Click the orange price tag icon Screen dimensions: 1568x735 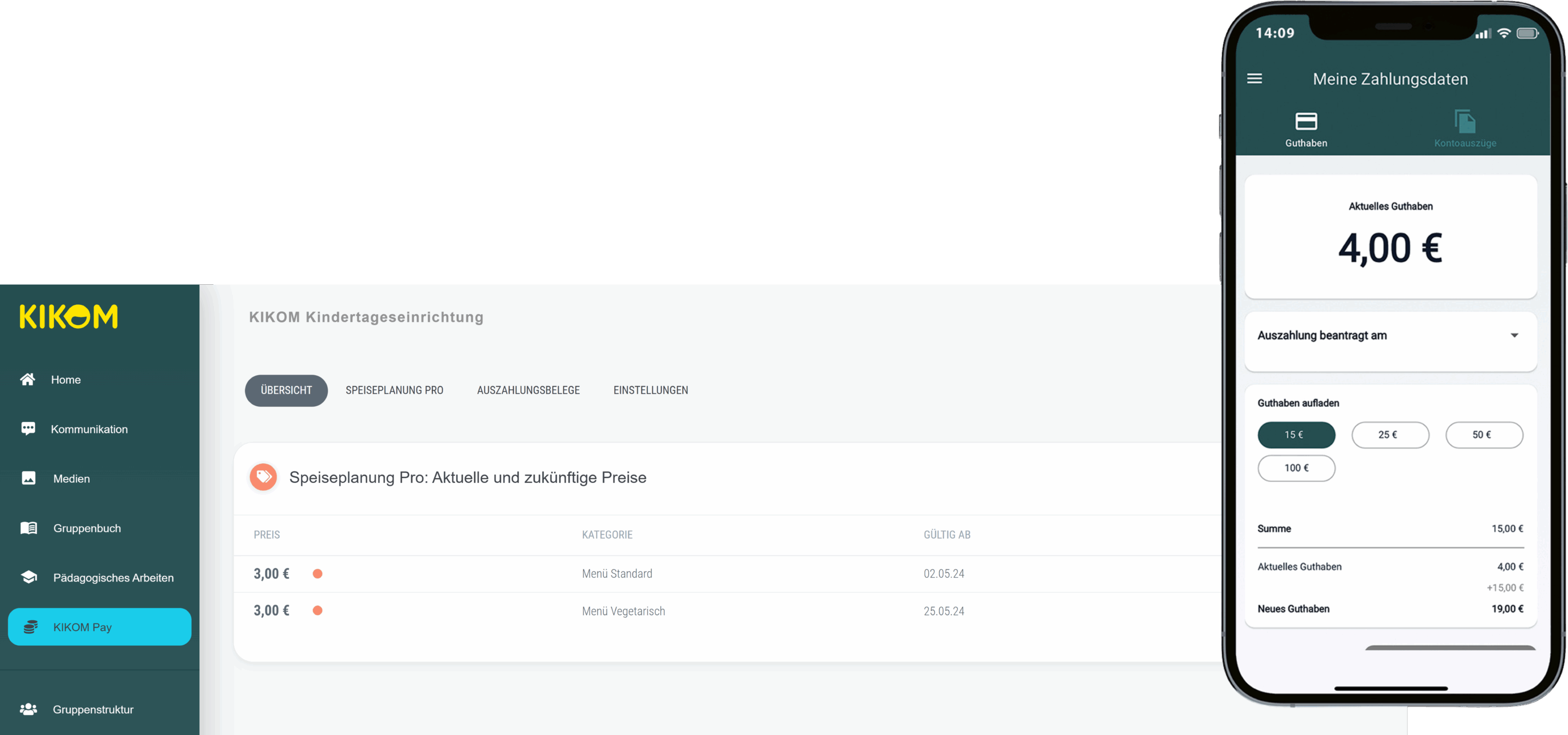pyautogui.click(x=263, y=477)
